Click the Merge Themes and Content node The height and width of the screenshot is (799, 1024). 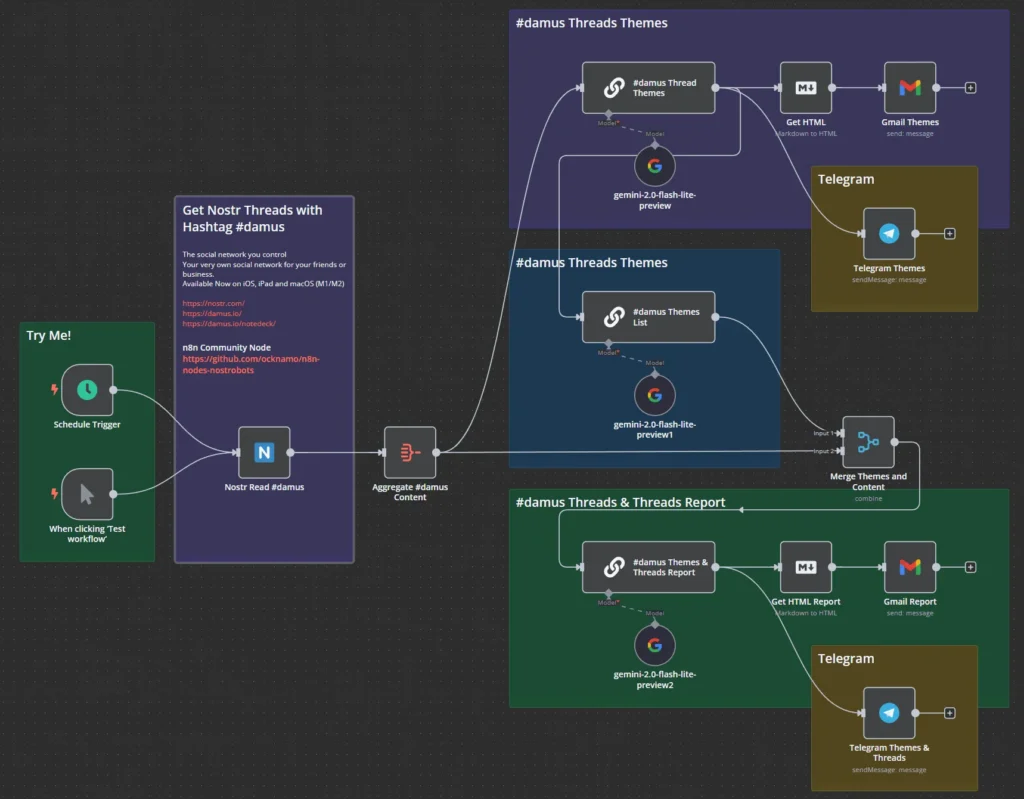click(868, 442)
